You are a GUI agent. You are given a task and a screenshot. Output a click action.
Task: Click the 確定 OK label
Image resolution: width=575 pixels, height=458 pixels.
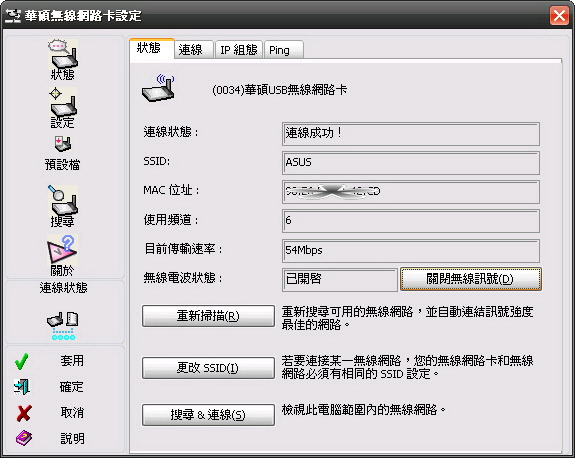72,387
